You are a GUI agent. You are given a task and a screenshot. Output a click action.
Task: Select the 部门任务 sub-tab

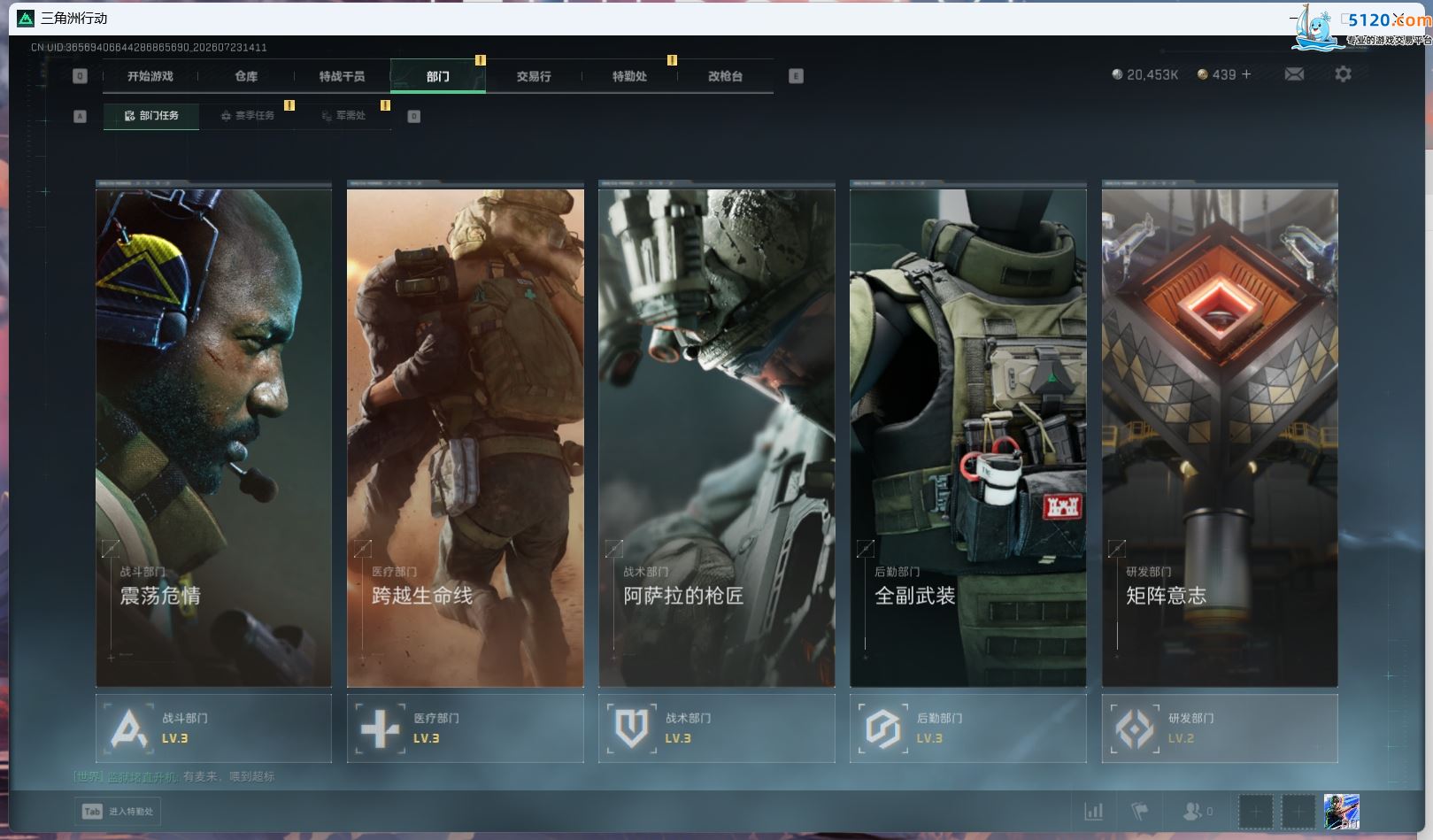tap(151, 116)
